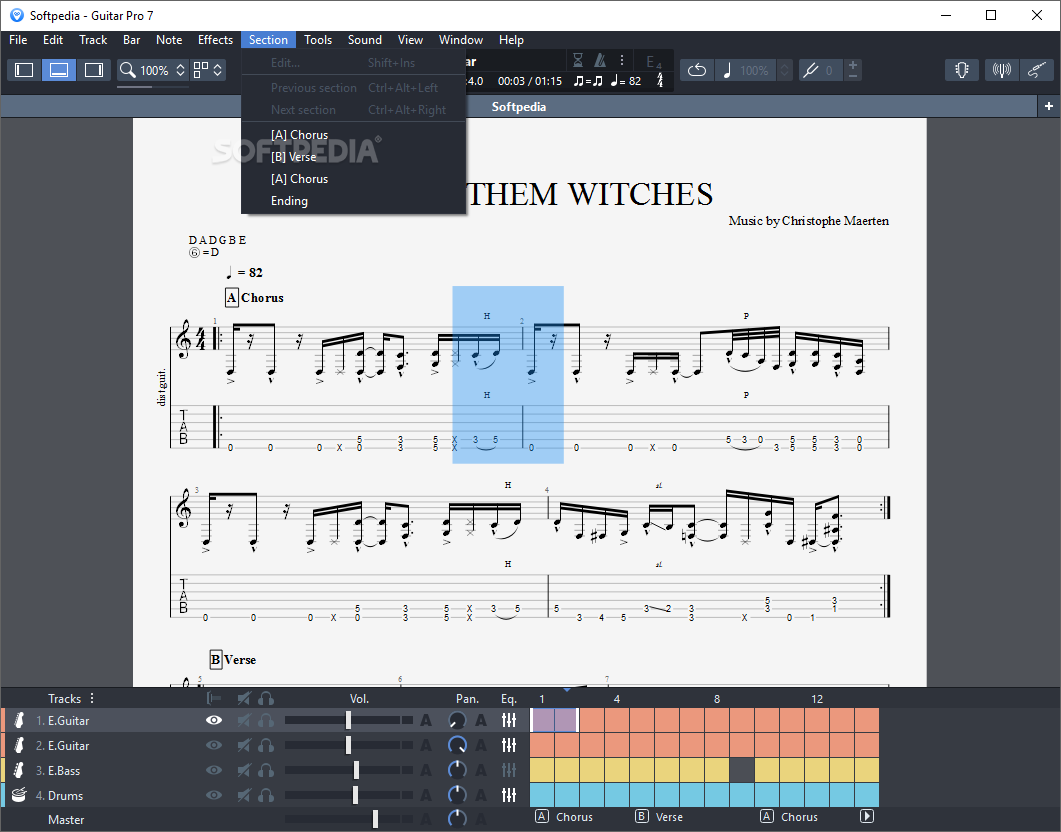The width and height of the screenshot is (1061, 832).
Task: Click the drum icon of track 4
Action: [x=19, y=795]
